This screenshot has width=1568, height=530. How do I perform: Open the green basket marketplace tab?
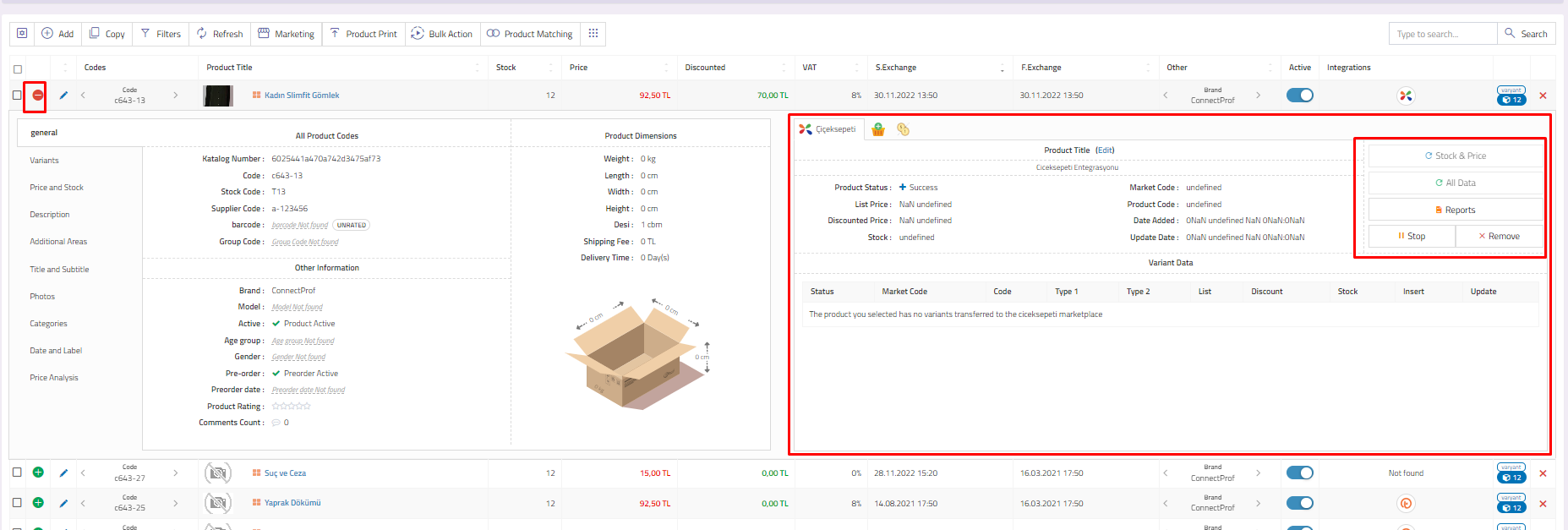[x=878, y=129]
